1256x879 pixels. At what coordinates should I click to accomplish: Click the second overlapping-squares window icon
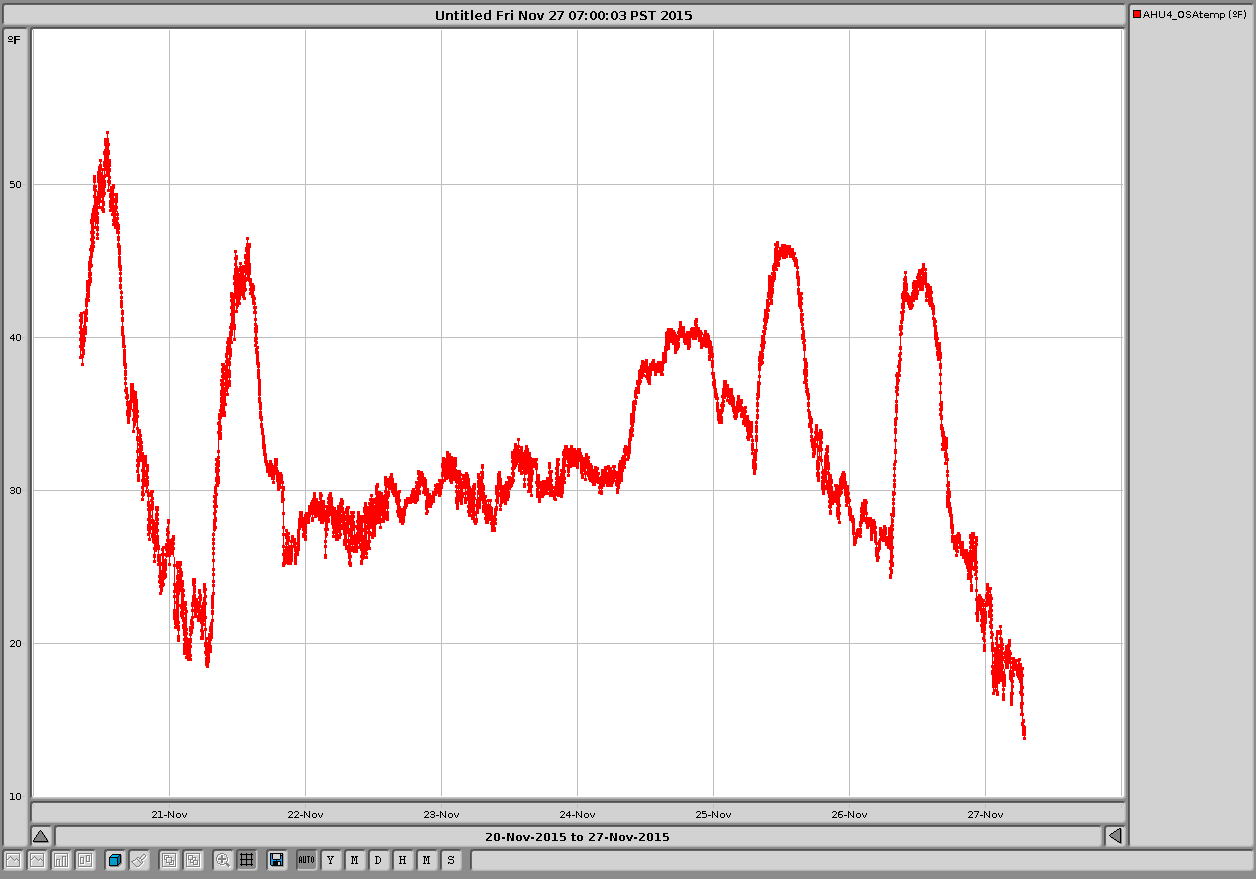point(193,860)
